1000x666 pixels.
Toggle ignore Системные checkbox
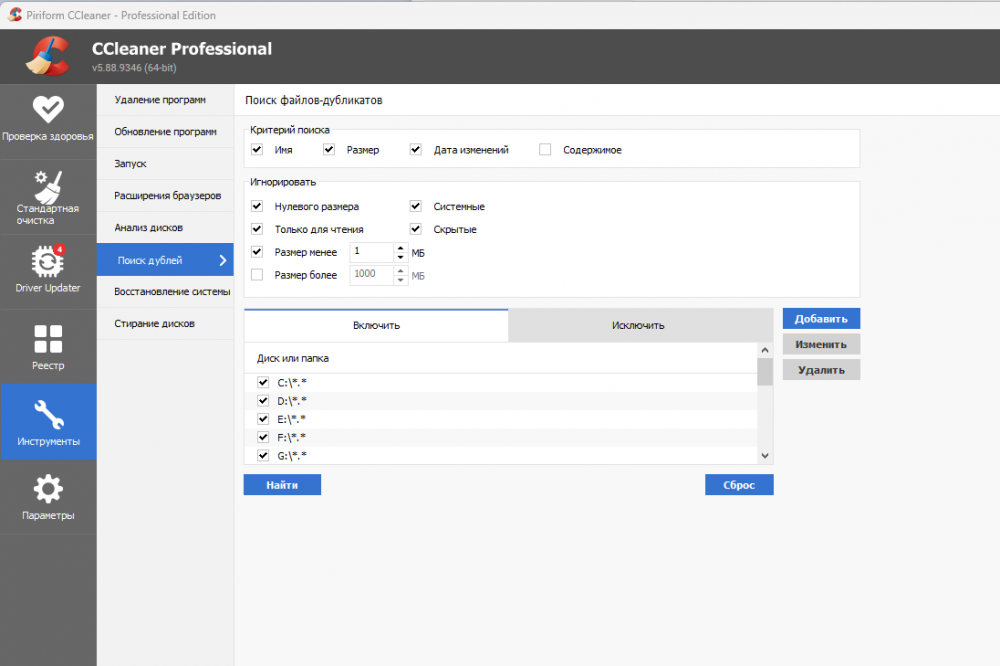point(416,206)
